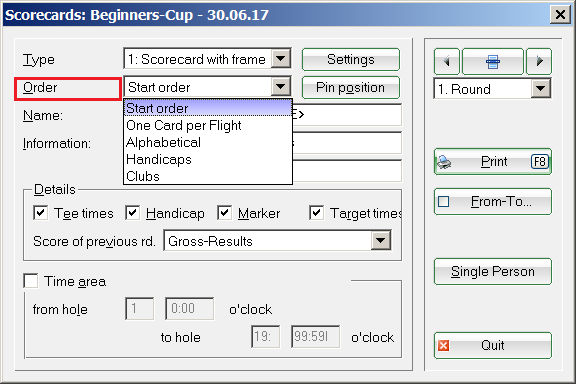
Task: Toggle the Tee times checkbox
Action: point(40,213)
